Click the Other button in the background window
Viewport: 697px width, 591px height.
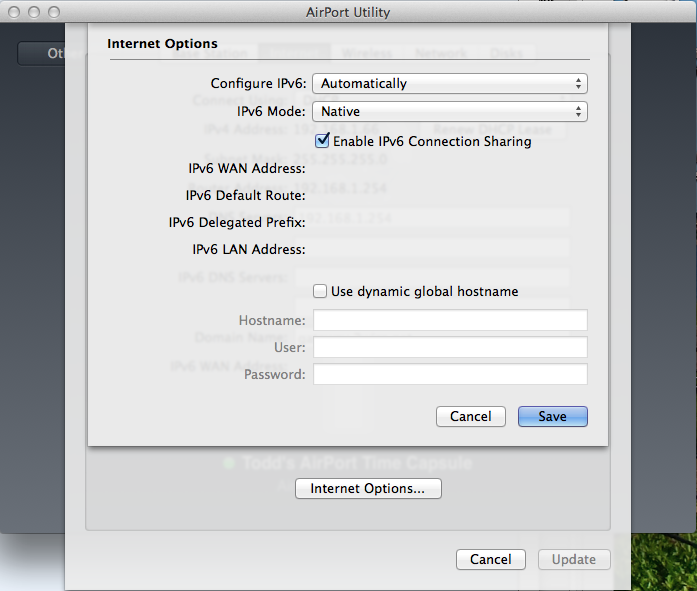point(41,53)
